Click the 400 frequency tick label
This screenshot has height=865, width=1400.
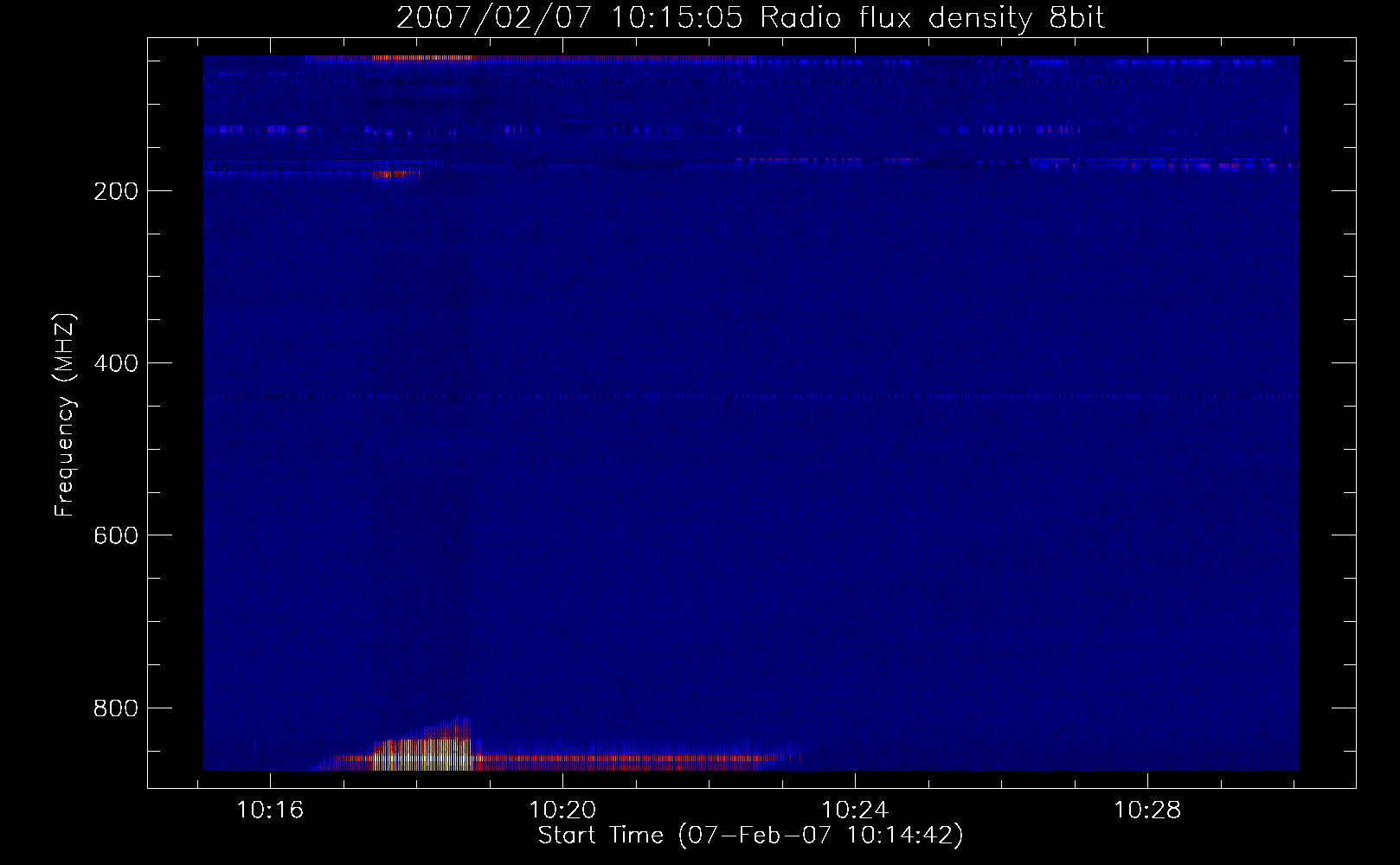tap(116, 363)
